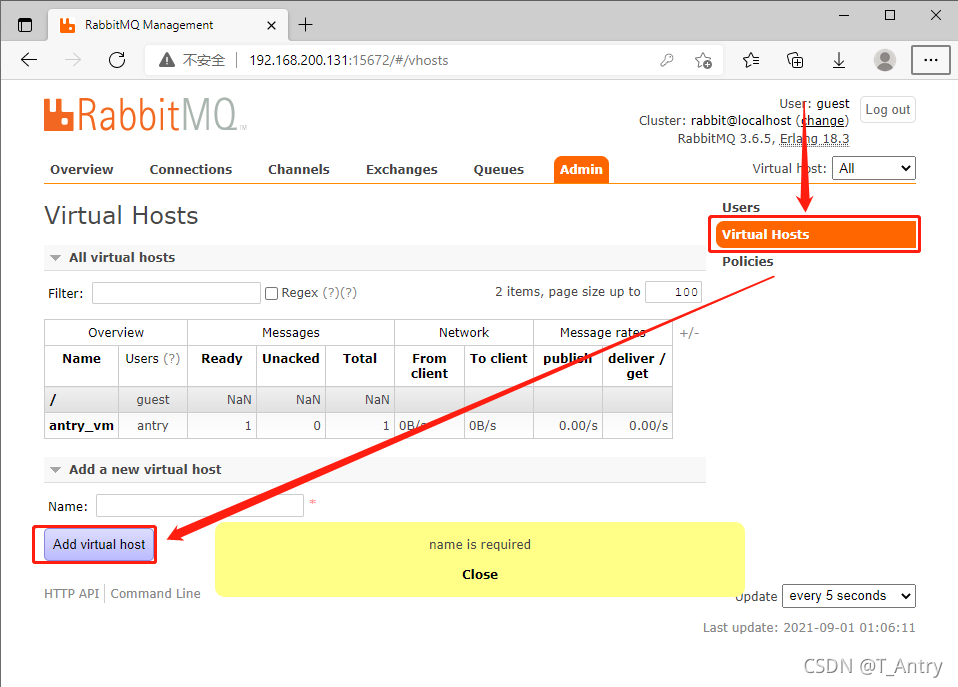Open the HTTP API link
Image resolution: width=958 pixels, height=687 pixels.
[71, 593]
